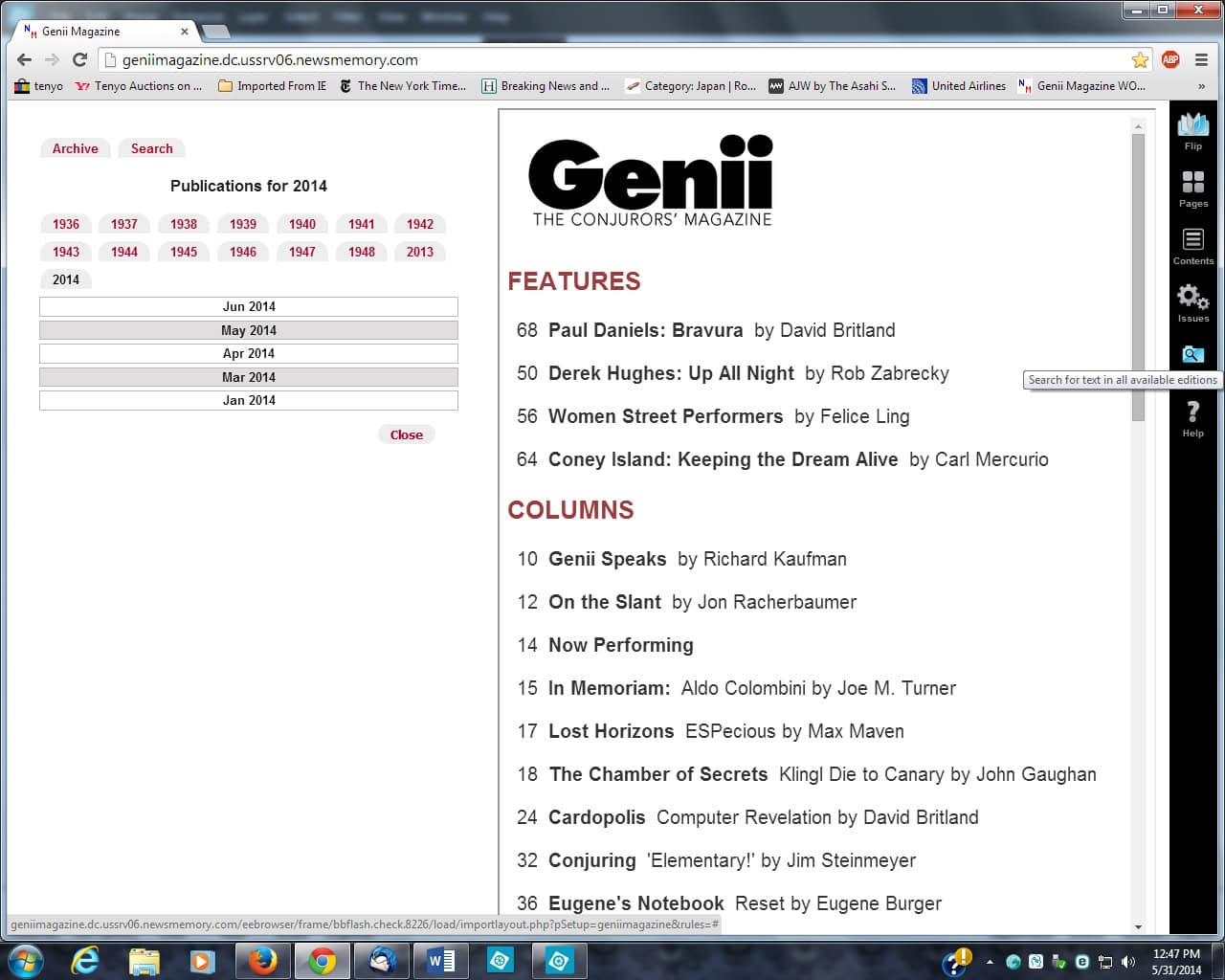Reload the page with refresh button
The width and height of the screenshot is (1225, 980).
pos(80,59)
